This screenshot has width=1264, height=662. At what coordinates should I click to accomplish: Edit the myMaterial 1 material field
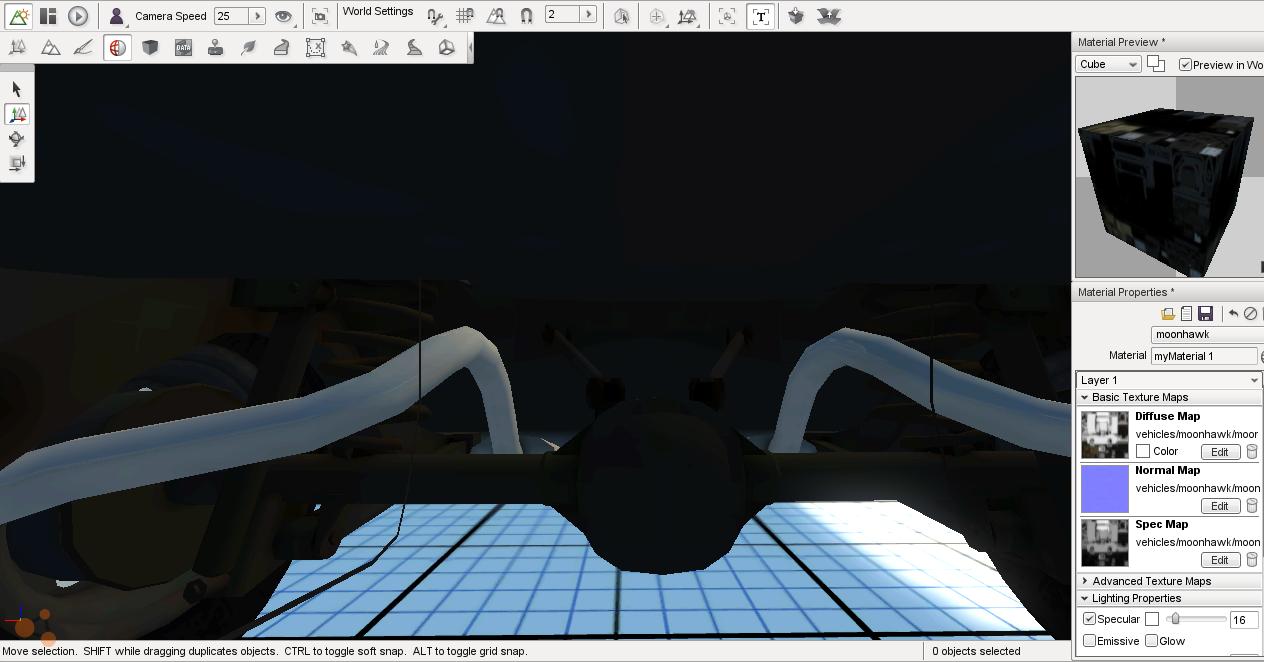[1204, 356]
